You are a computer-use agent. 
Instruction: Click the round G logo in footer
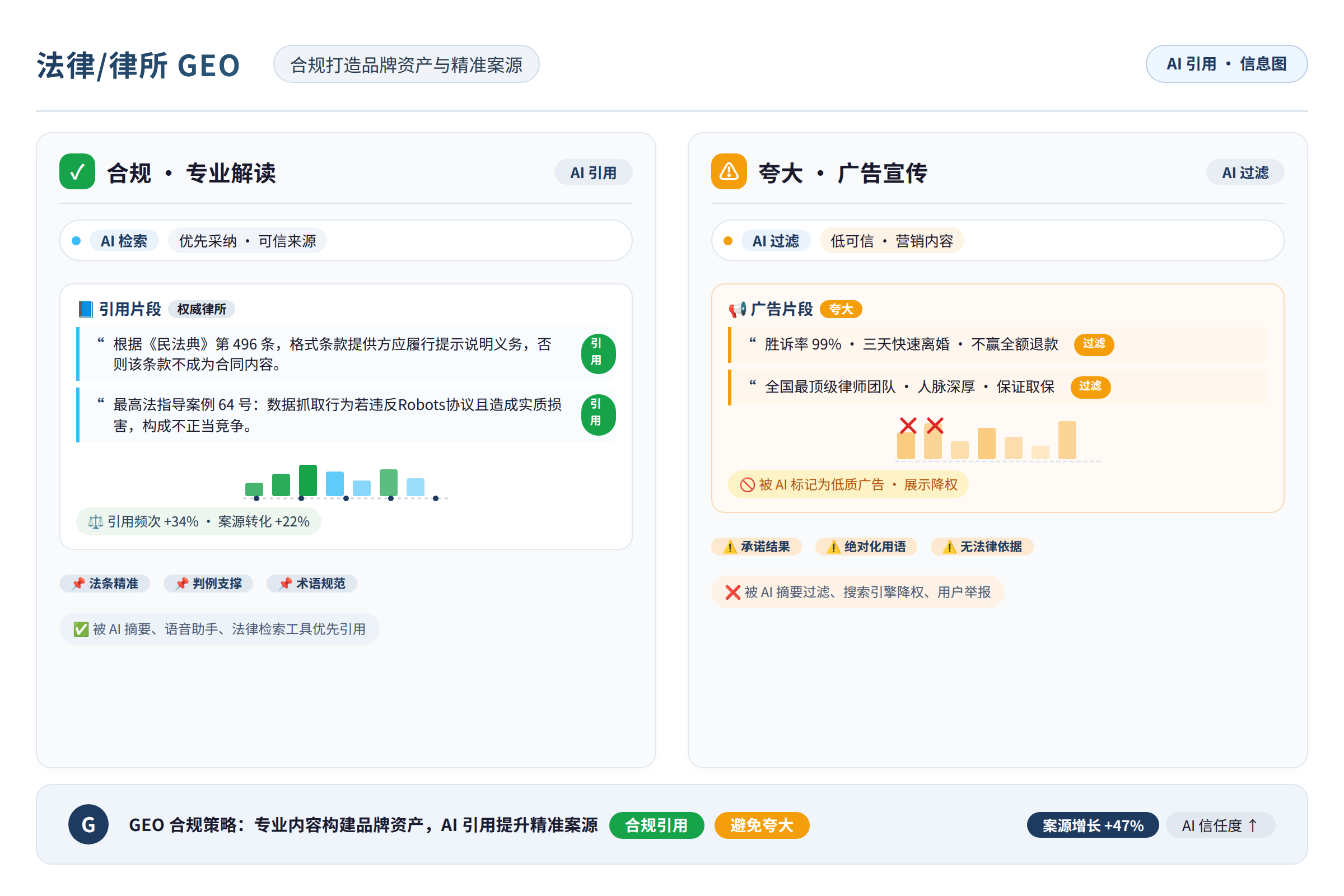[x=88, y=824]
